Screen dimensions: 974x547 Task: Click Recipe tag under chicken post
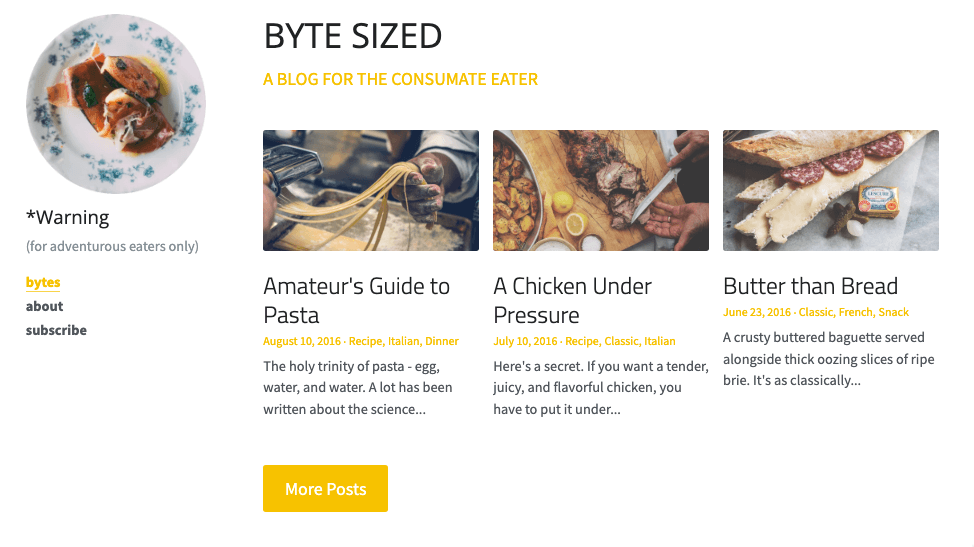coord(582,342)
